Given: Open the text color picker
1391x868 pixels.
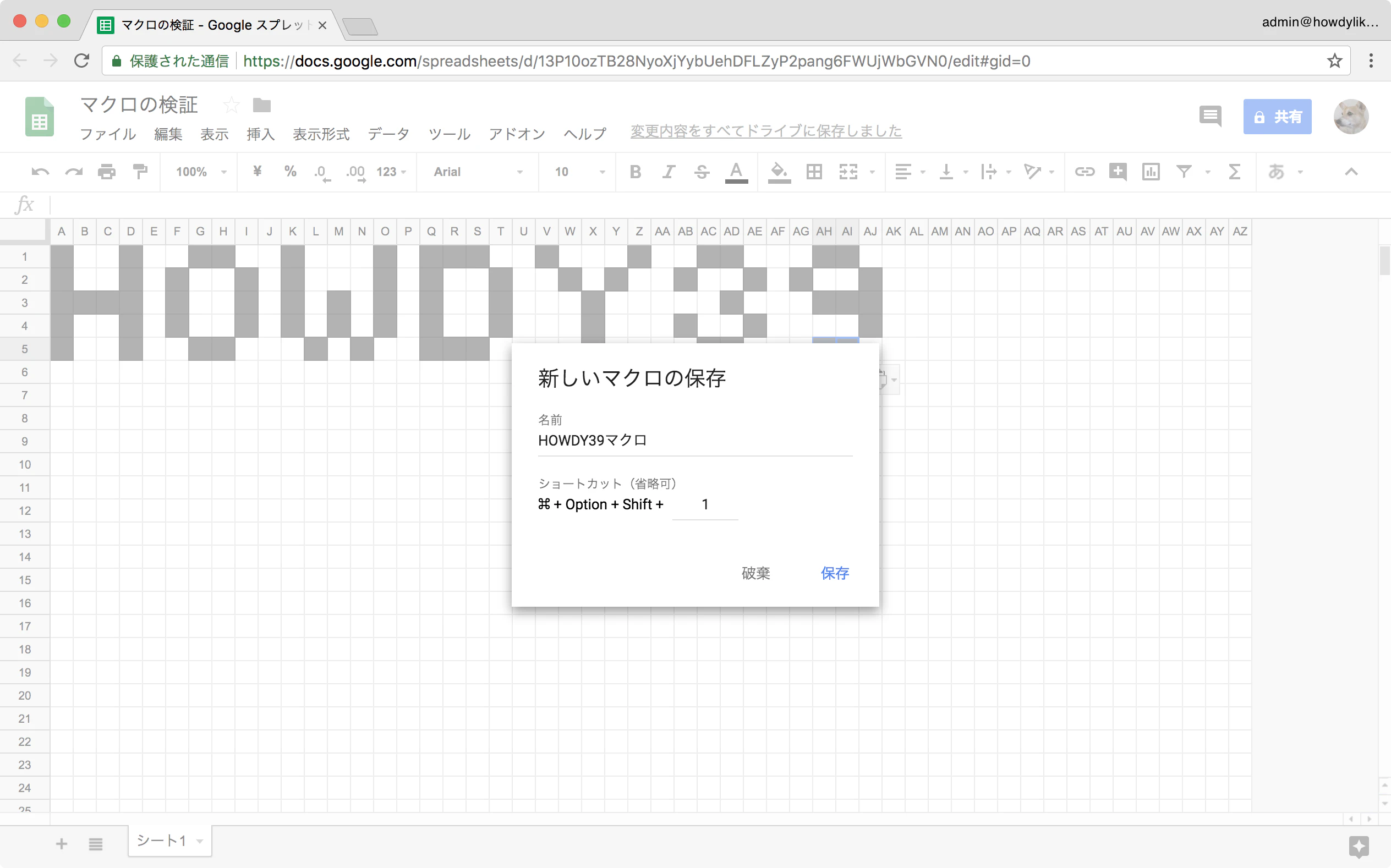Looking at the screenshot, I should coord(736,172).
